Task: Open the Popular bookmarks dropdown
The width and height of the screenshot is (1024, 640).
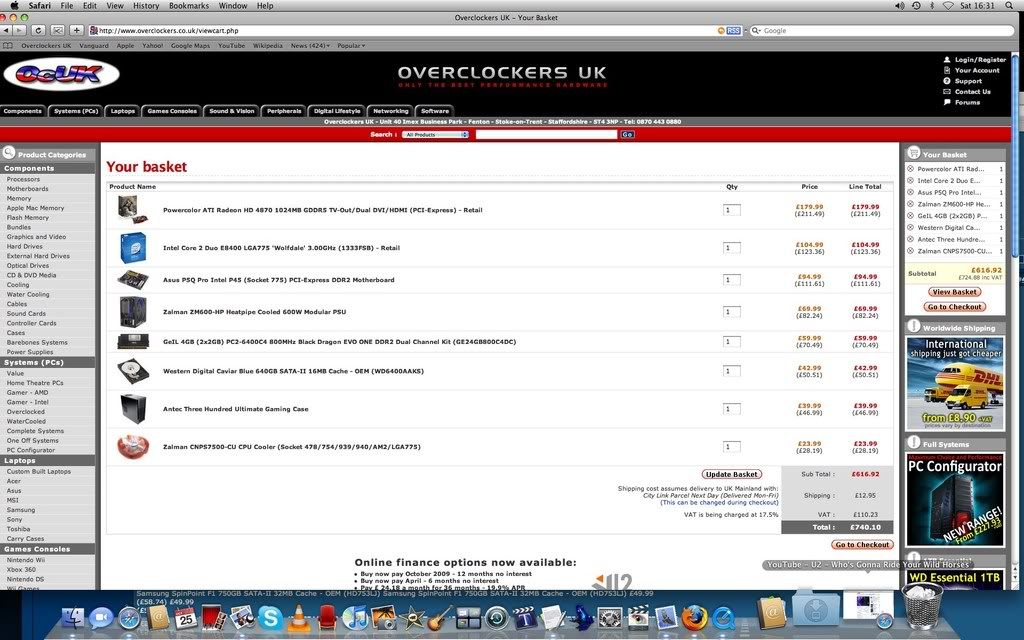Action: click(x=351, y=45)
